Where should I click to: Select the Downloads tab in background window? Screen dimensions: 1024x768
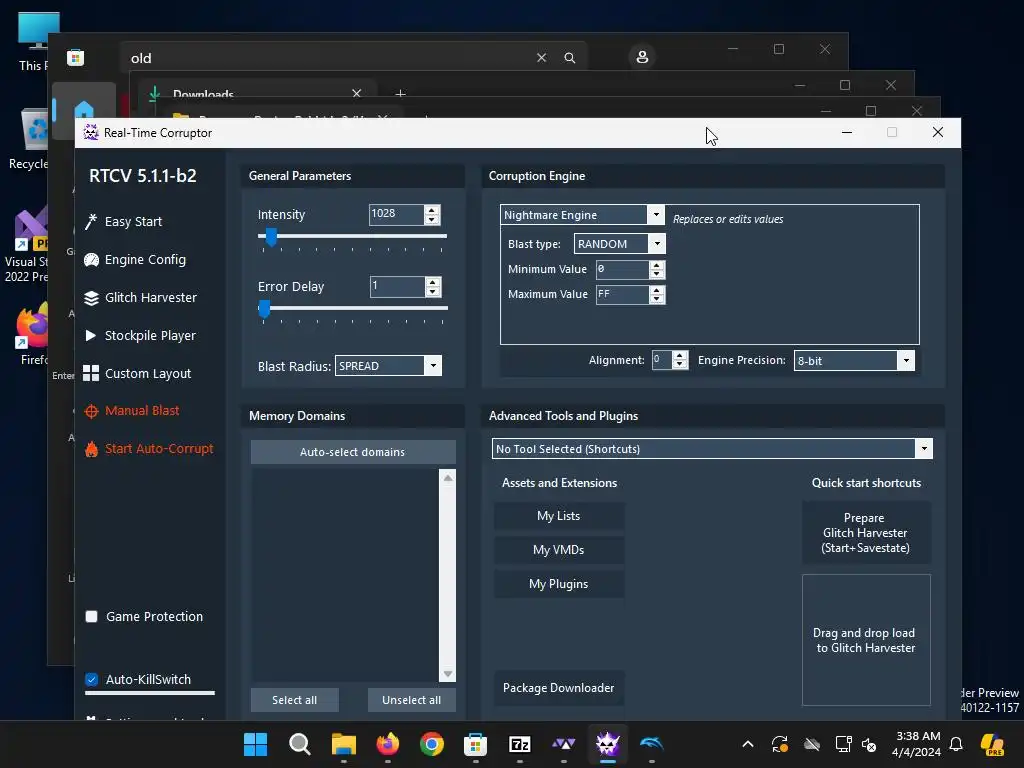[256, 93]
